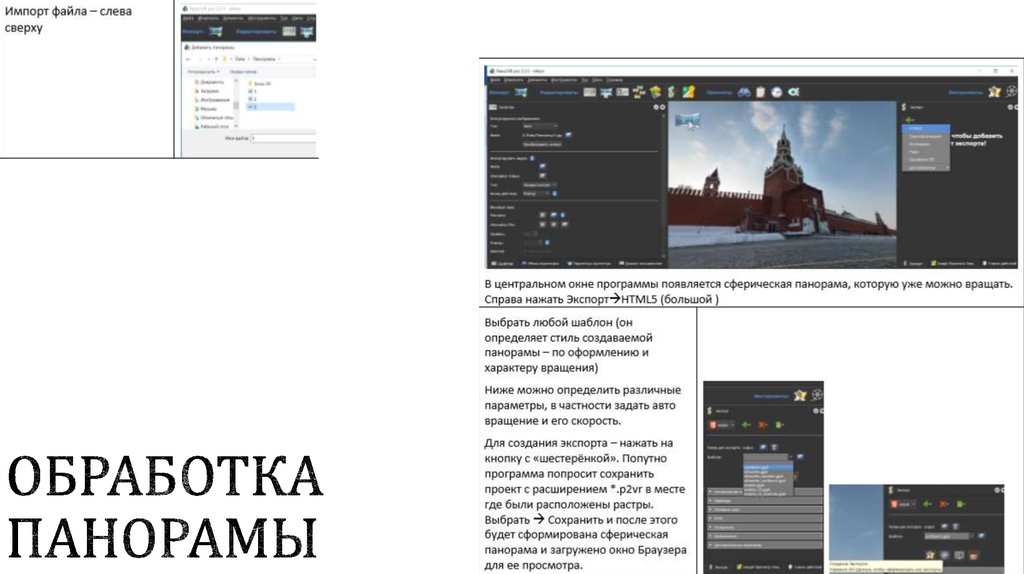Expand the HTML section in the export panel
1024x574 pixels.
point(765,518)
